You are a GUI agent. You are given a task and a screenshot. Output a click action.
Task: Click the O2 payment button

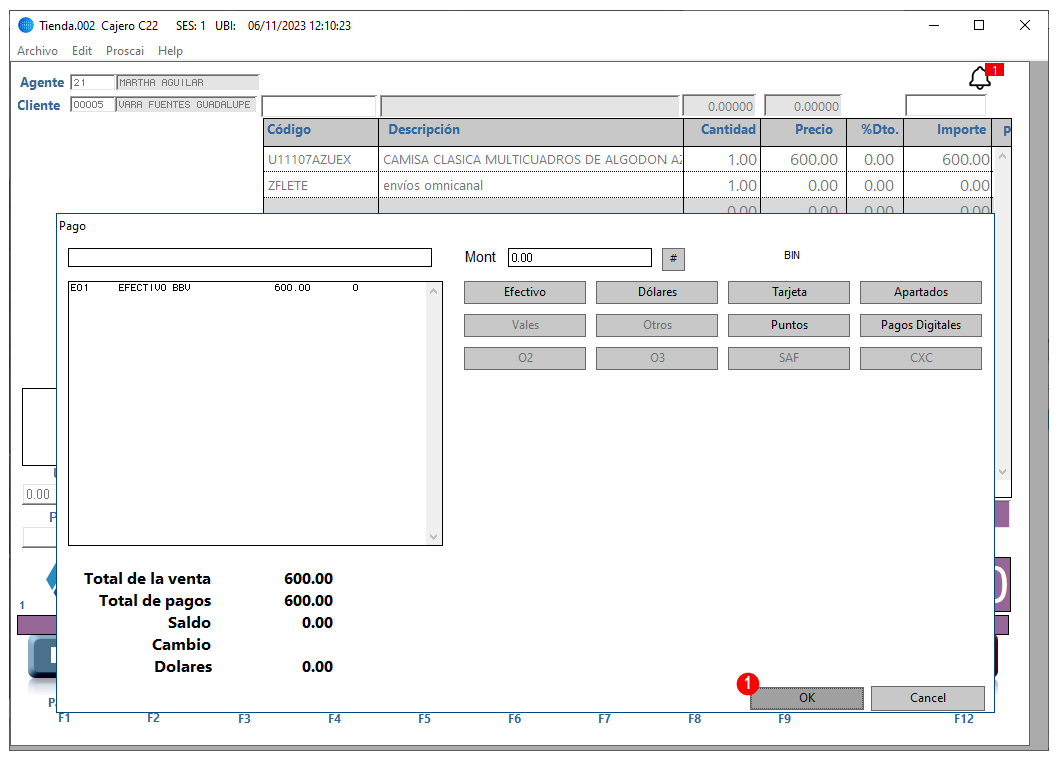pyautogui.click(x=524, y=358)
